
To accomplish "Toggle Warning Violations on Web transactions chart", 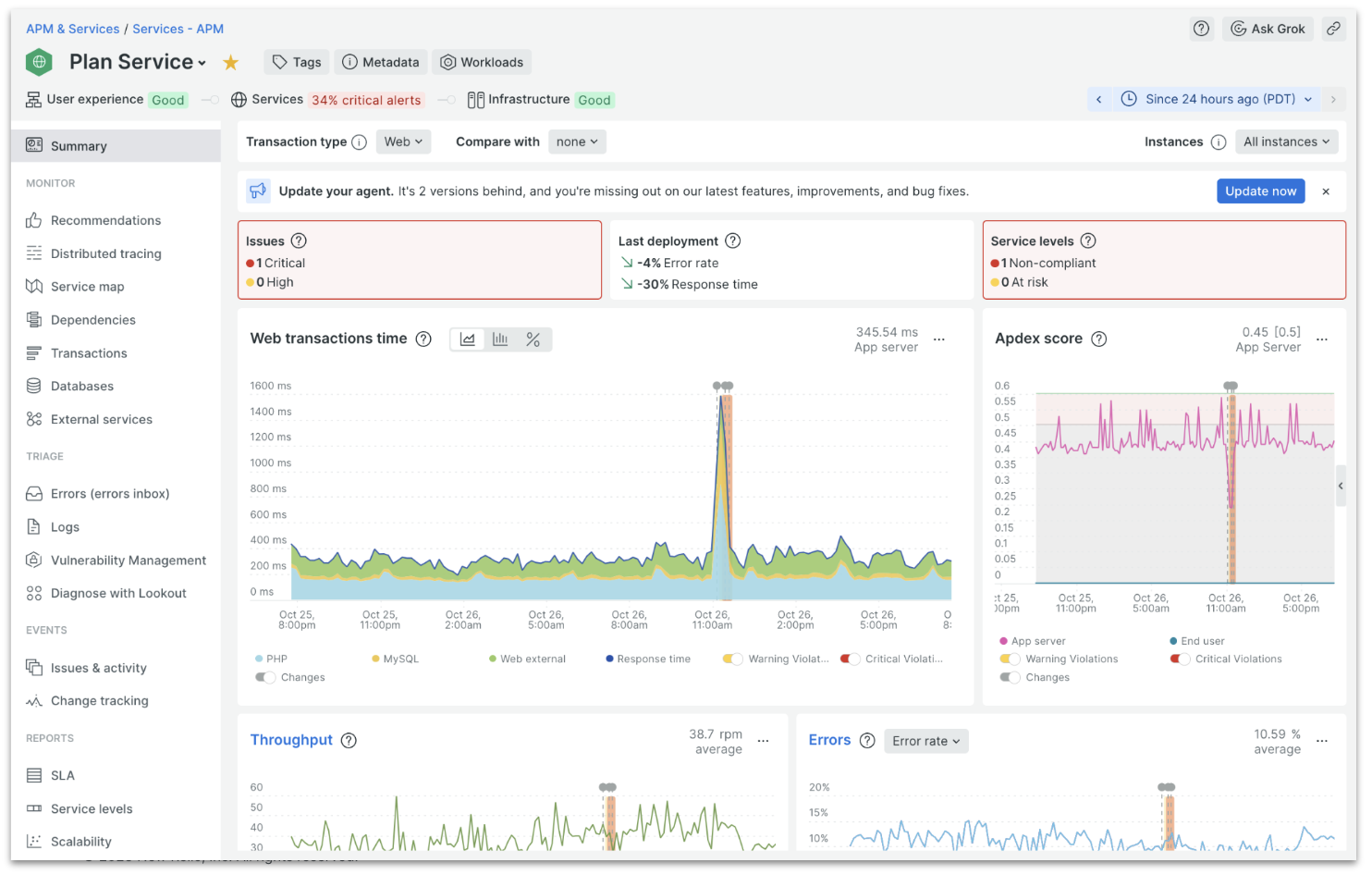I will click(732, 659).
